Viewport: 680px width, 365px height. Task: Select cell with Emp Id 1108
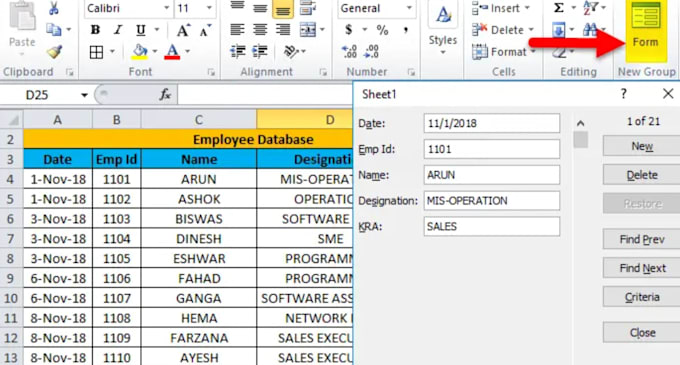pos(117,318)
